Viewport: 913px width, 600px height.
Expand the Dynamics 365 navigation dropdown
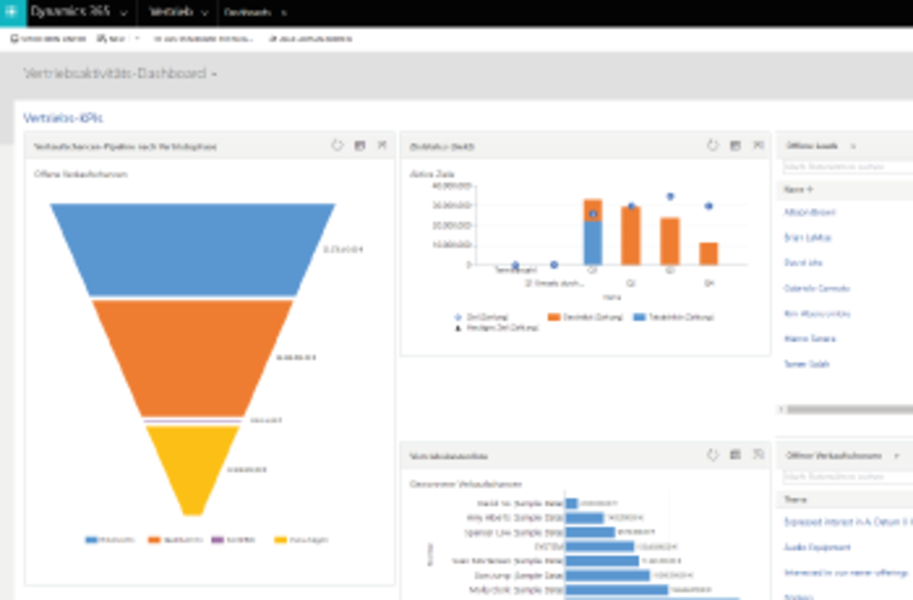point(123,13)
